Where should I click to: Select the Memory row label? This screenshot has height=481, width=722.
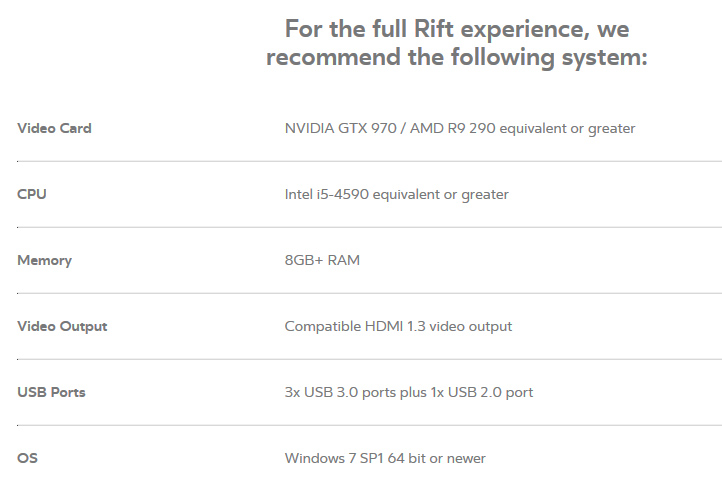(44, 260)
